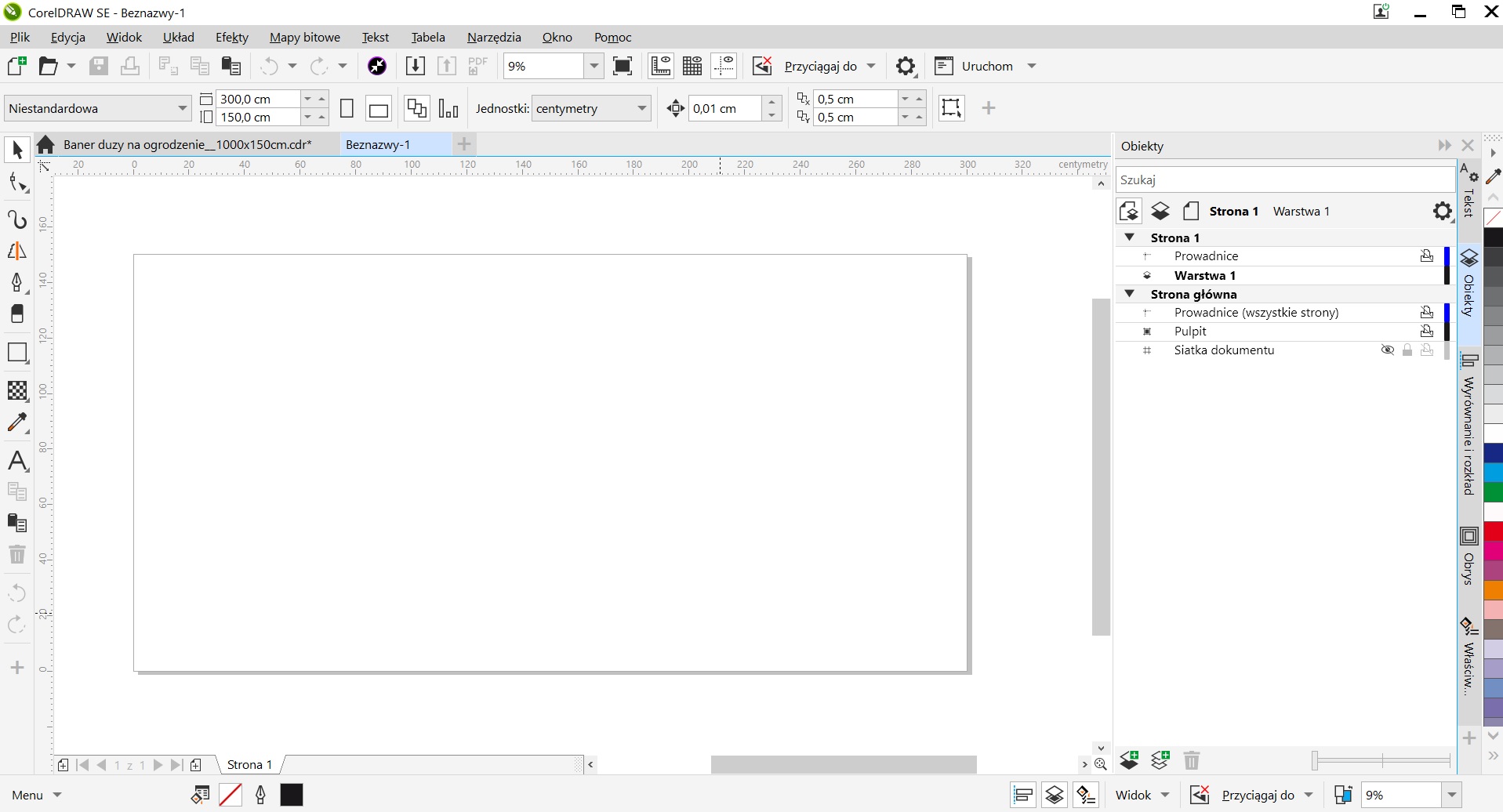Select the Pick tool in toolbox
Screen dimensions: 1503x812
tap(17, 149)
